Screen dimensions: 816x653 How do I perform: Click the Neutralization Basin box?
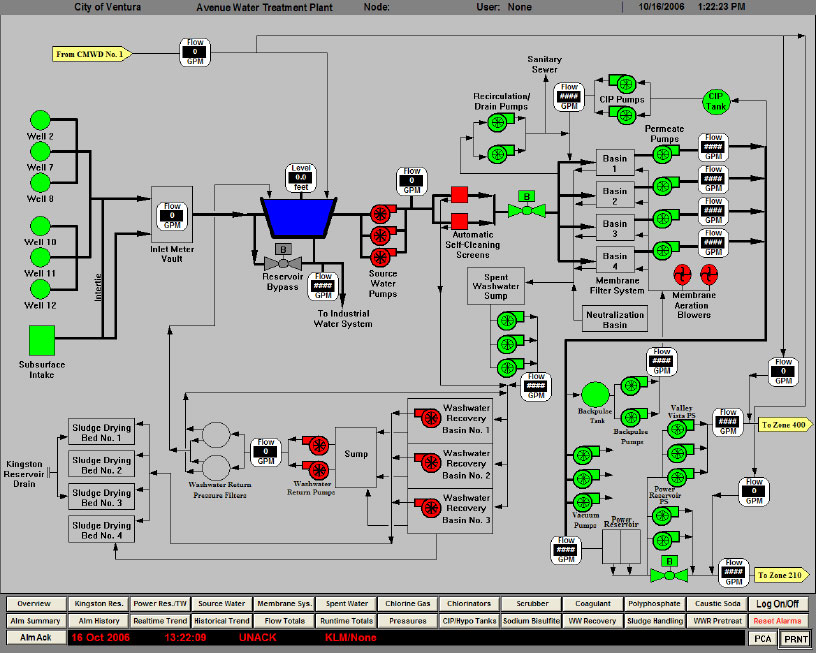tap(615, 319)
